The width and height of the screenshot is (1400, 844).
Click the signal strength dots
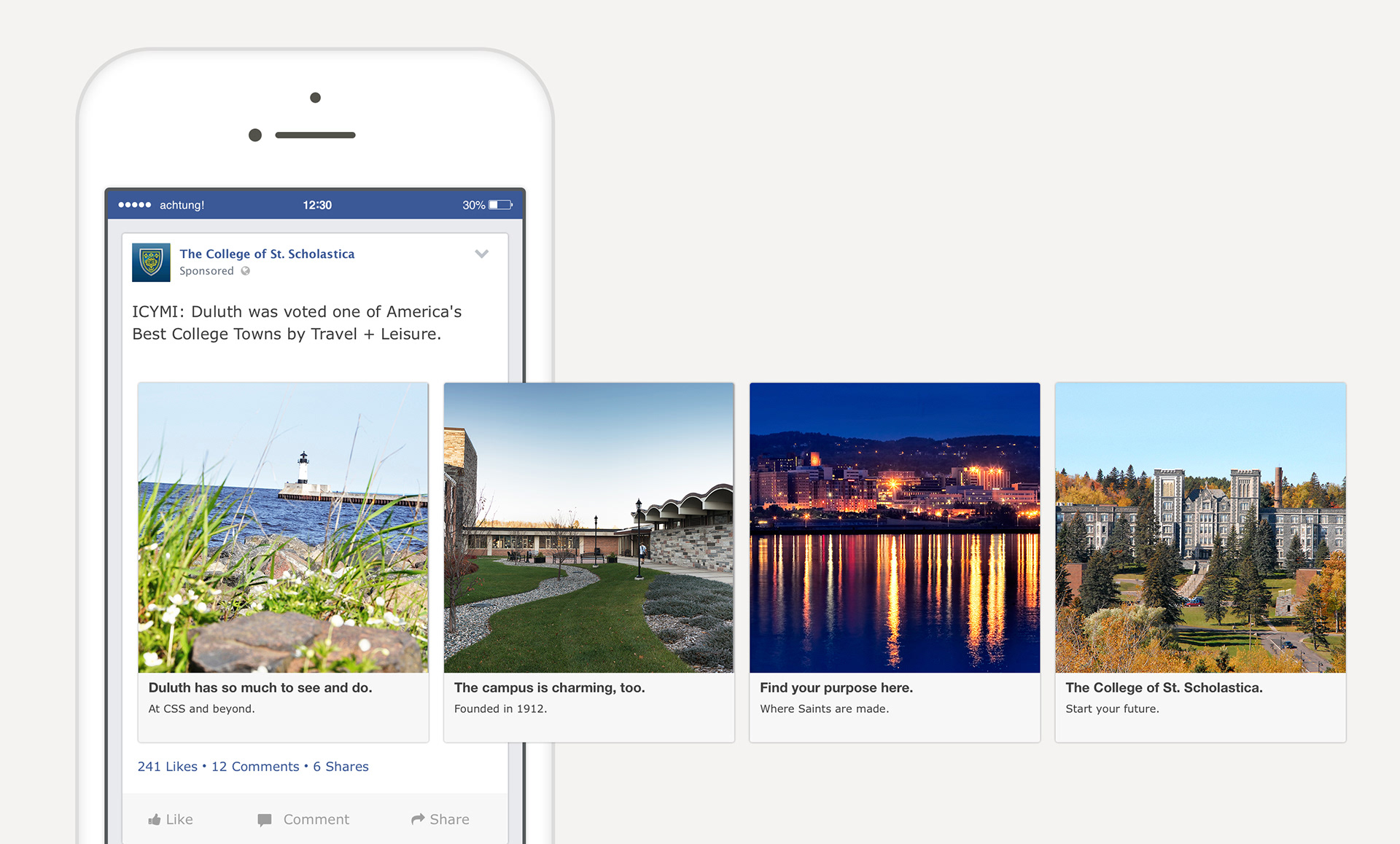(x=135, y=205)
